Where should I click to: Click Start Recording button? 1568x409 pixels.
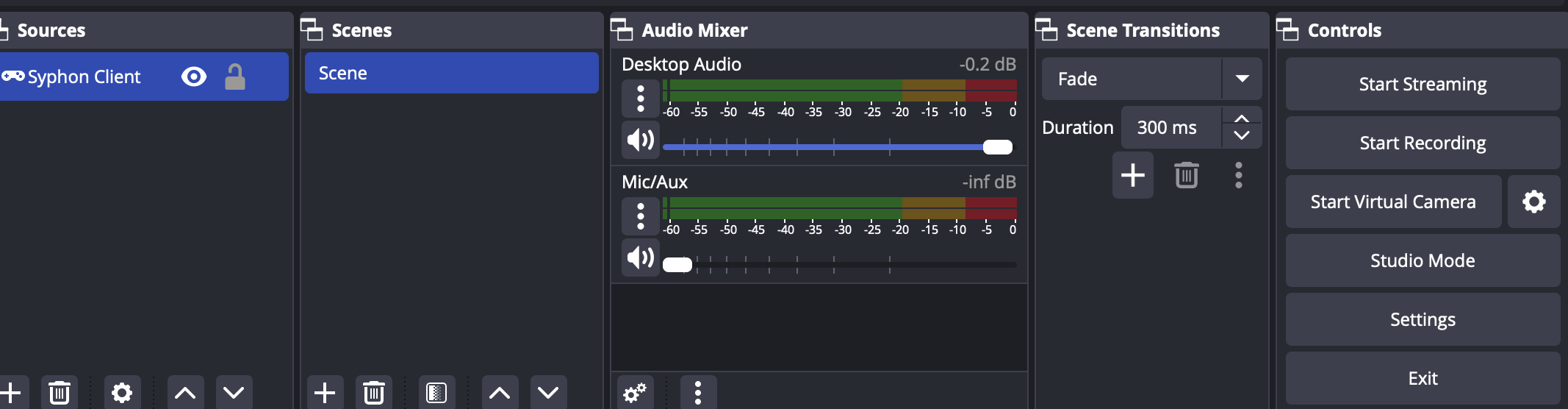coord(1423,143)
